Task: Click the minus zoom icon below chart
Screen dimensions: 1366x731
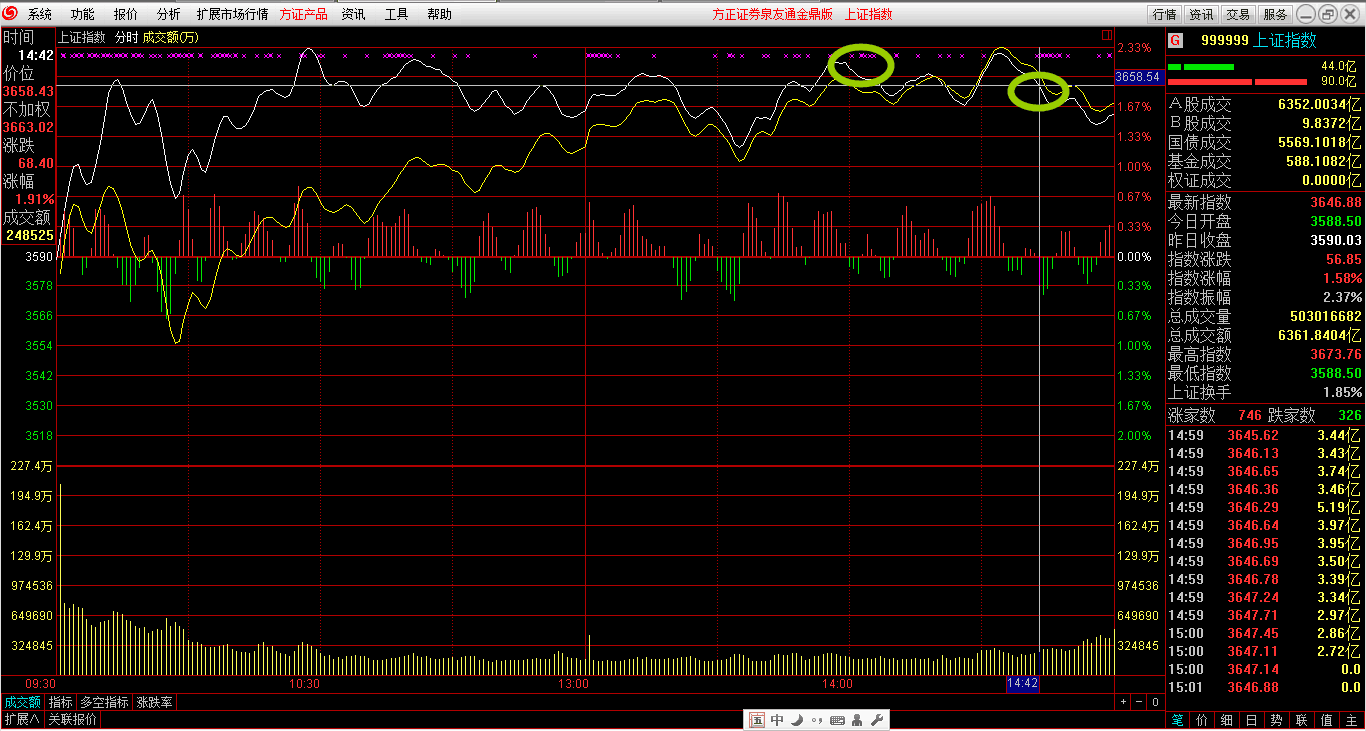Action: point(1139,702)
